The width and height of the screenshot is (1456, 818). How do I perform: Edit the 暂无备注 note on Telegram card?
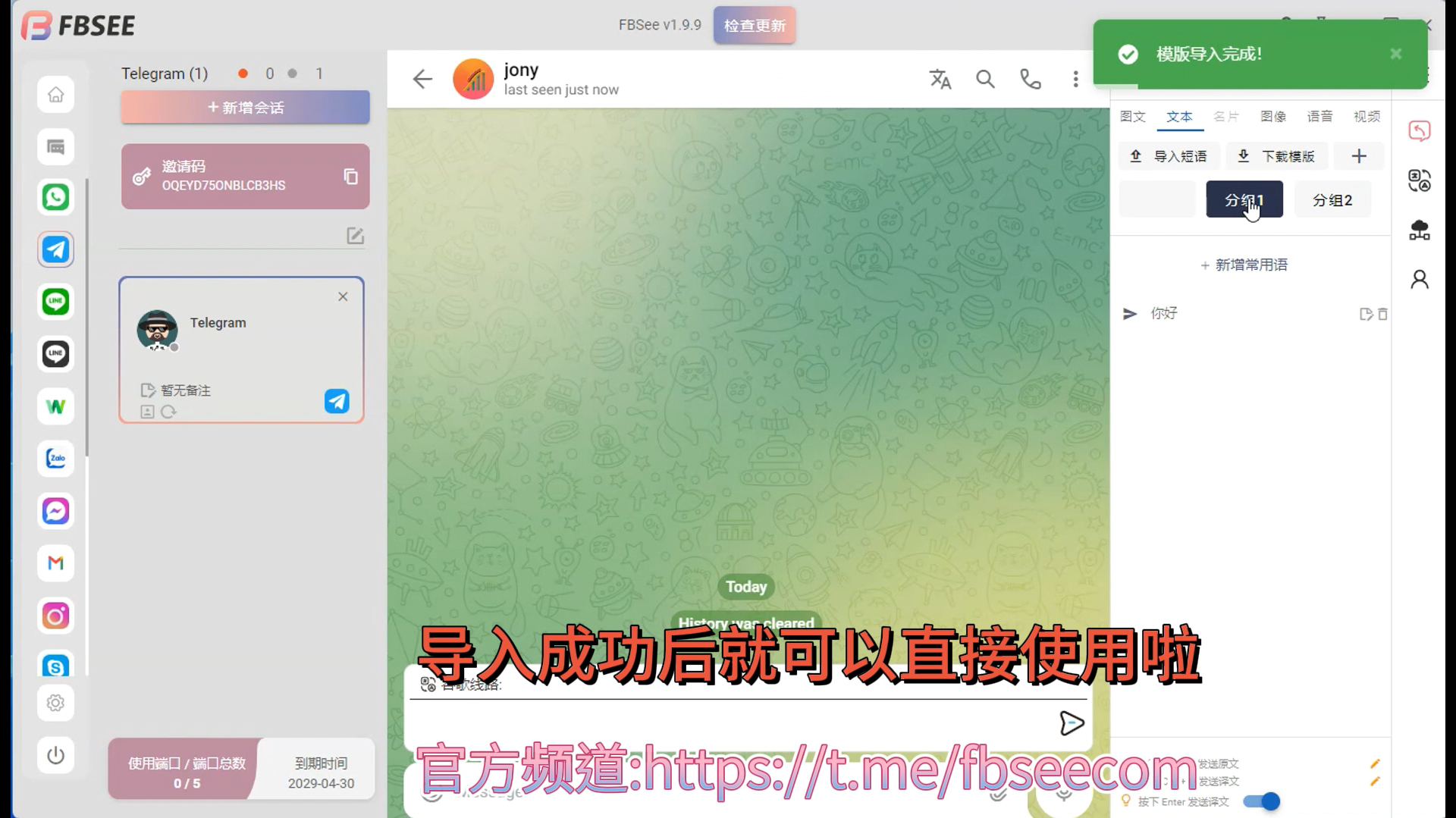148,390
